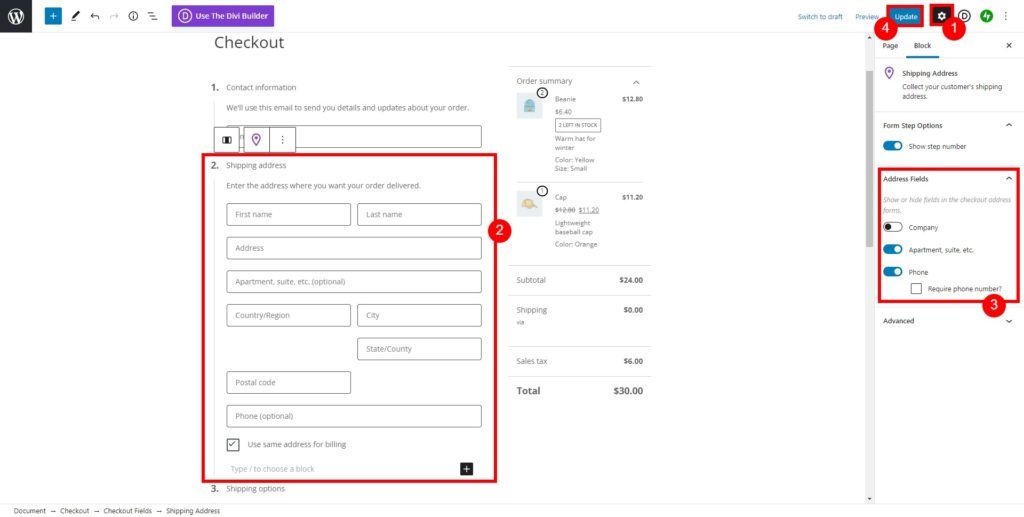Check Require phone number checkbox
The image size is (1024, 517).
point(916,289)
